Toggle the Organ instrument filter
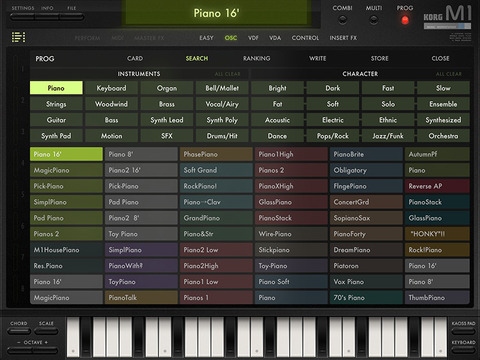 pos(167,88)
